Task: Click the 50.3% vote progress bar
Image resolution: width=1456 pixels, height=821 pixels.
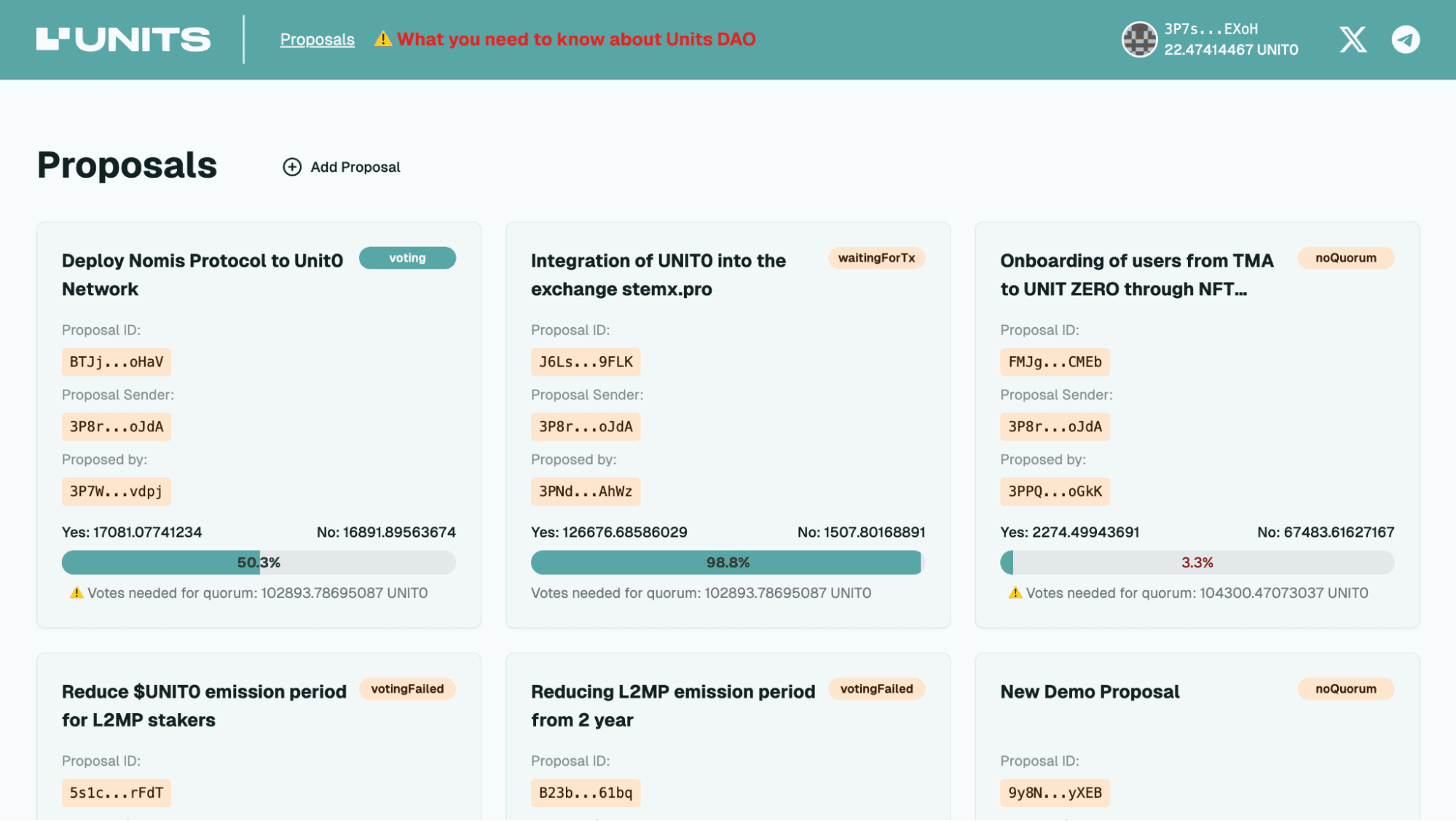Action: pos(259,562)
